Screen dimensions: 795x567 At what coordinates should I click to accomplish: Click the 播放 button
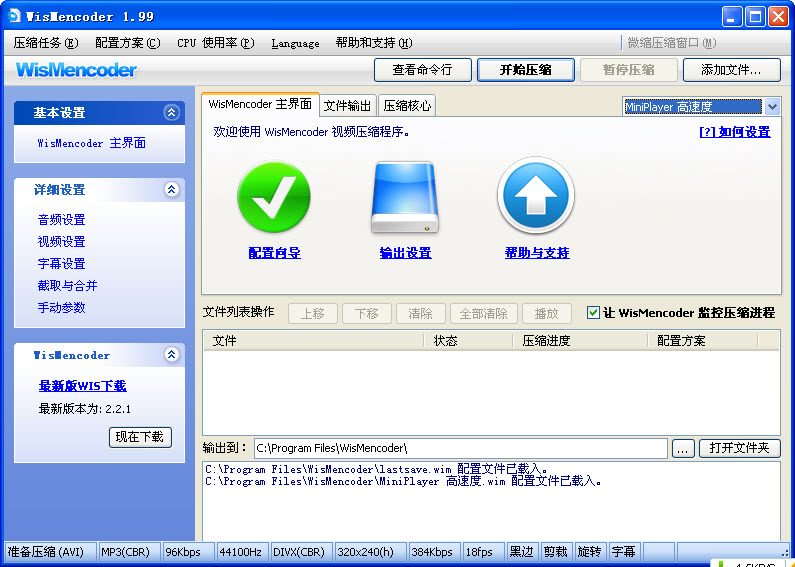coord(547,313)
